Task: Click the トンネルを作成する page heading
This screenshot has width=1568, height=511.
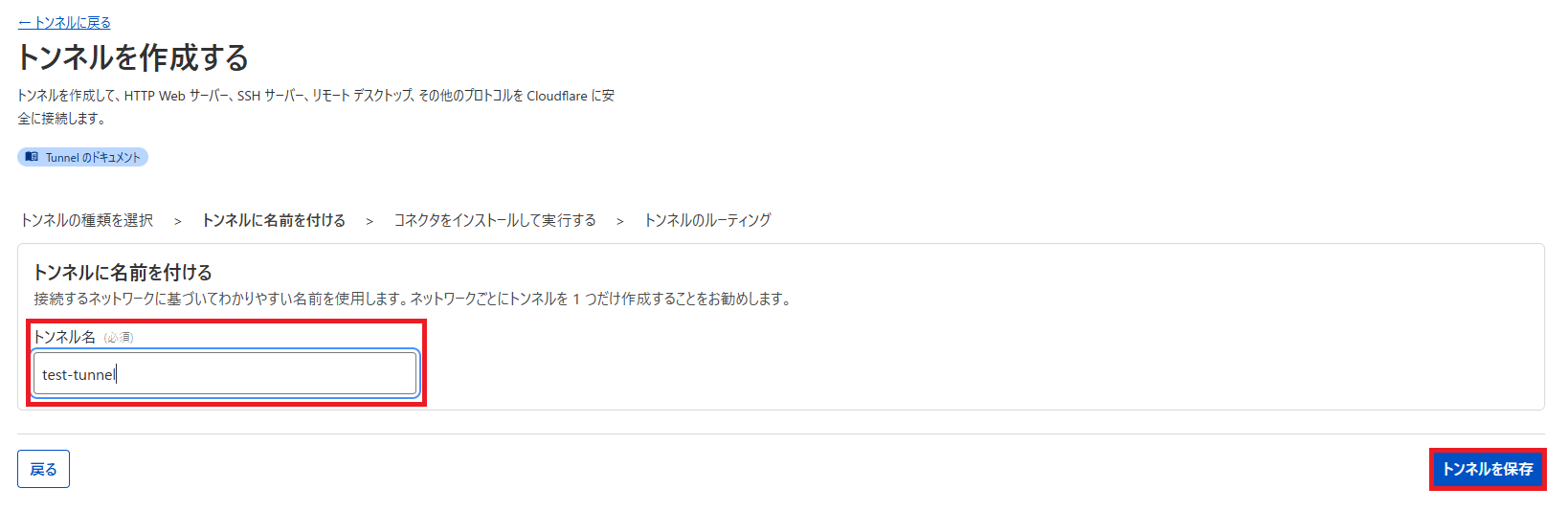Action: pos(133,57)
